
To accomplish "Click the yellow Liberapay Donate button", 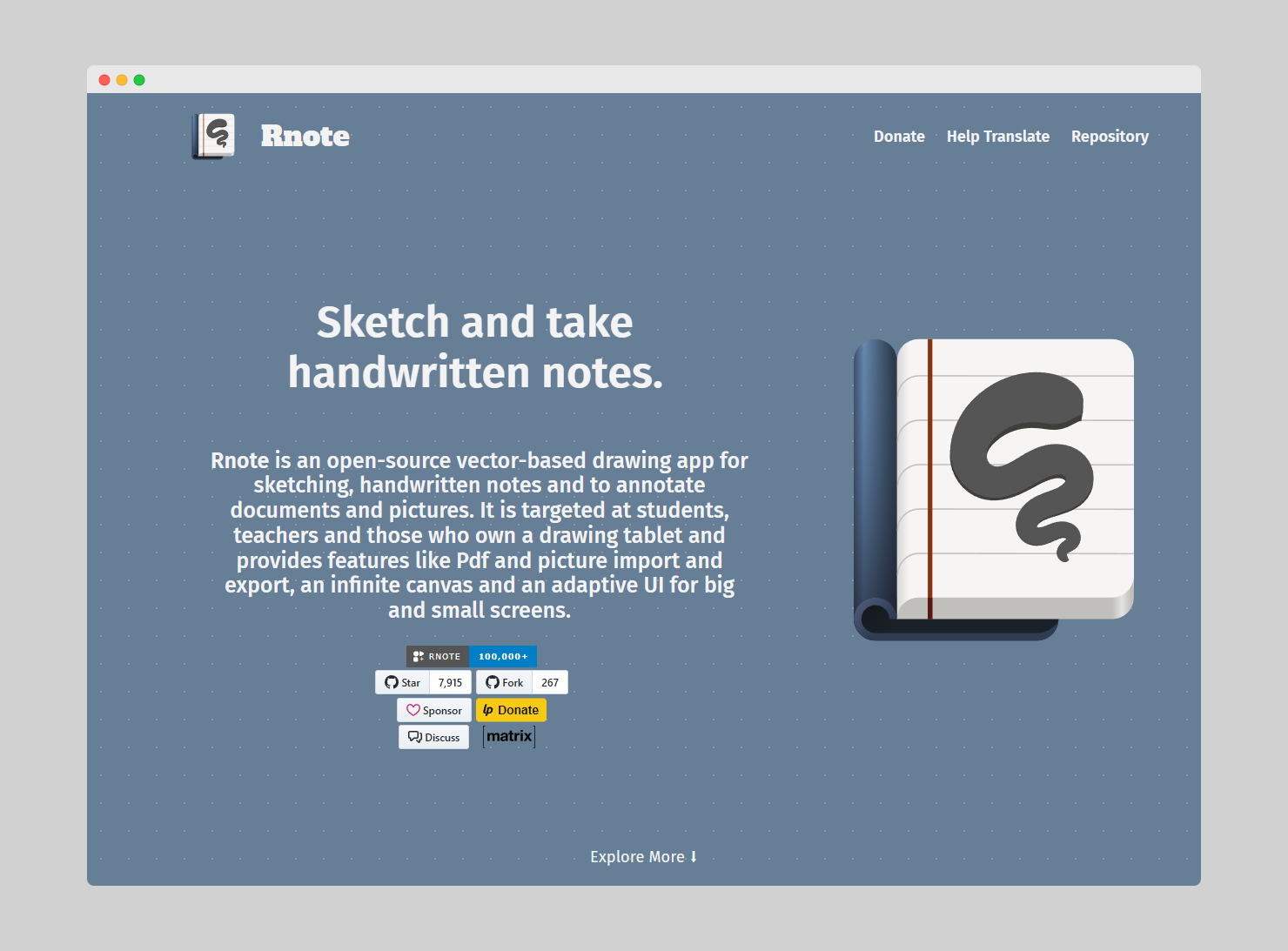I will [x=511, y=711].
